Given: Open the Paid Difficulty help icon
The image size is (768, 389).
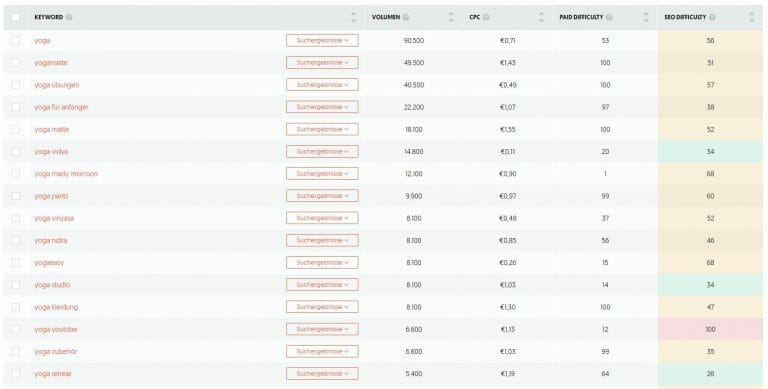Looking at the screenshot, I should click(609, 17).
